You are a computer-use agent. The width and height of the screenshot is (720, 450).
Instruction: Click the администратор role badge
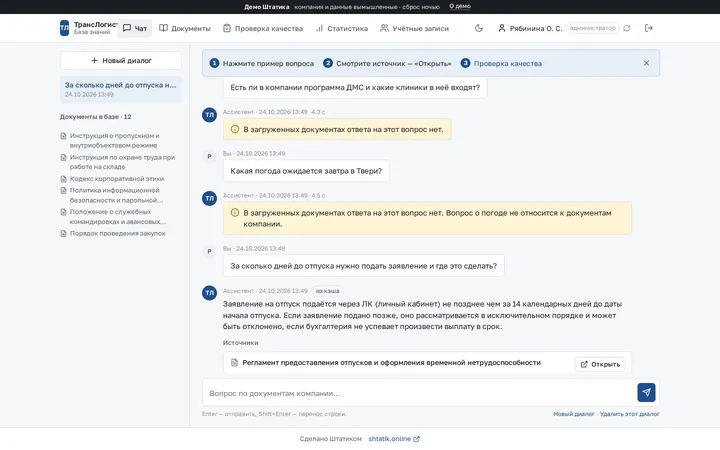(592, 28)
